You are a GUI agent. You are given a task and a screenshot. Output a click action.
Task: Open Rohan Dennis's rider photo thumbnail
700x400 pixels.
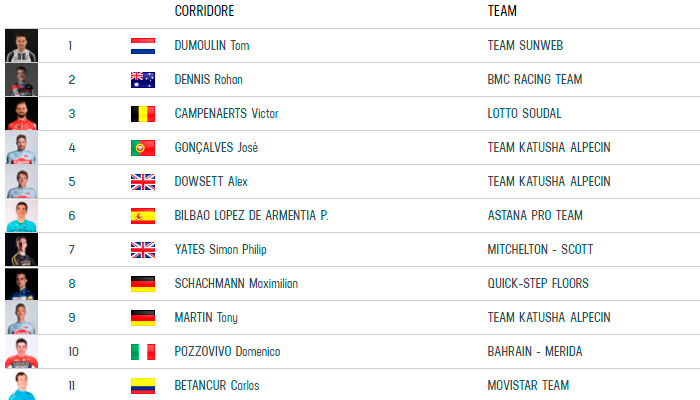point(21,80)
